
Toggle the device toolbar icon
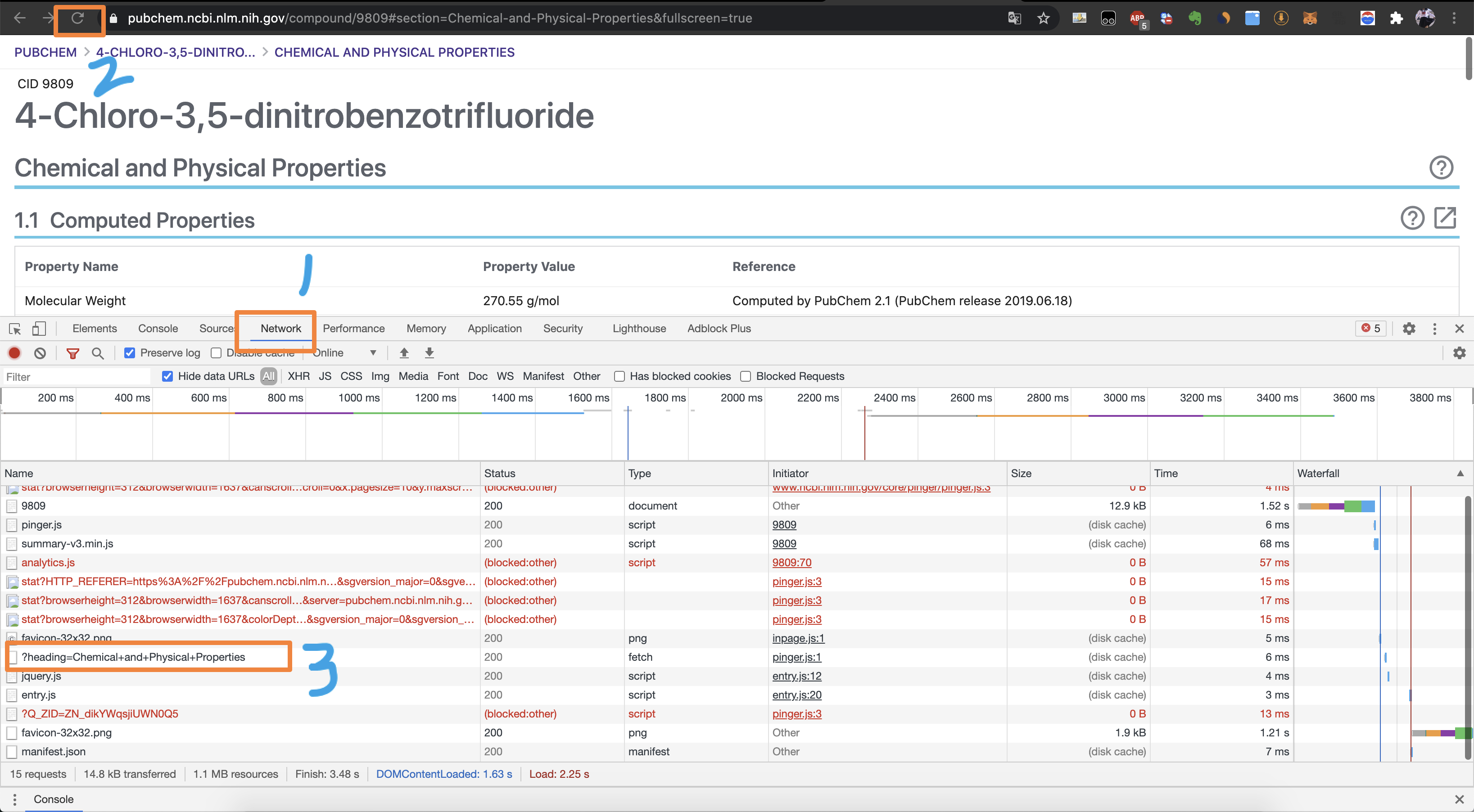38,329
